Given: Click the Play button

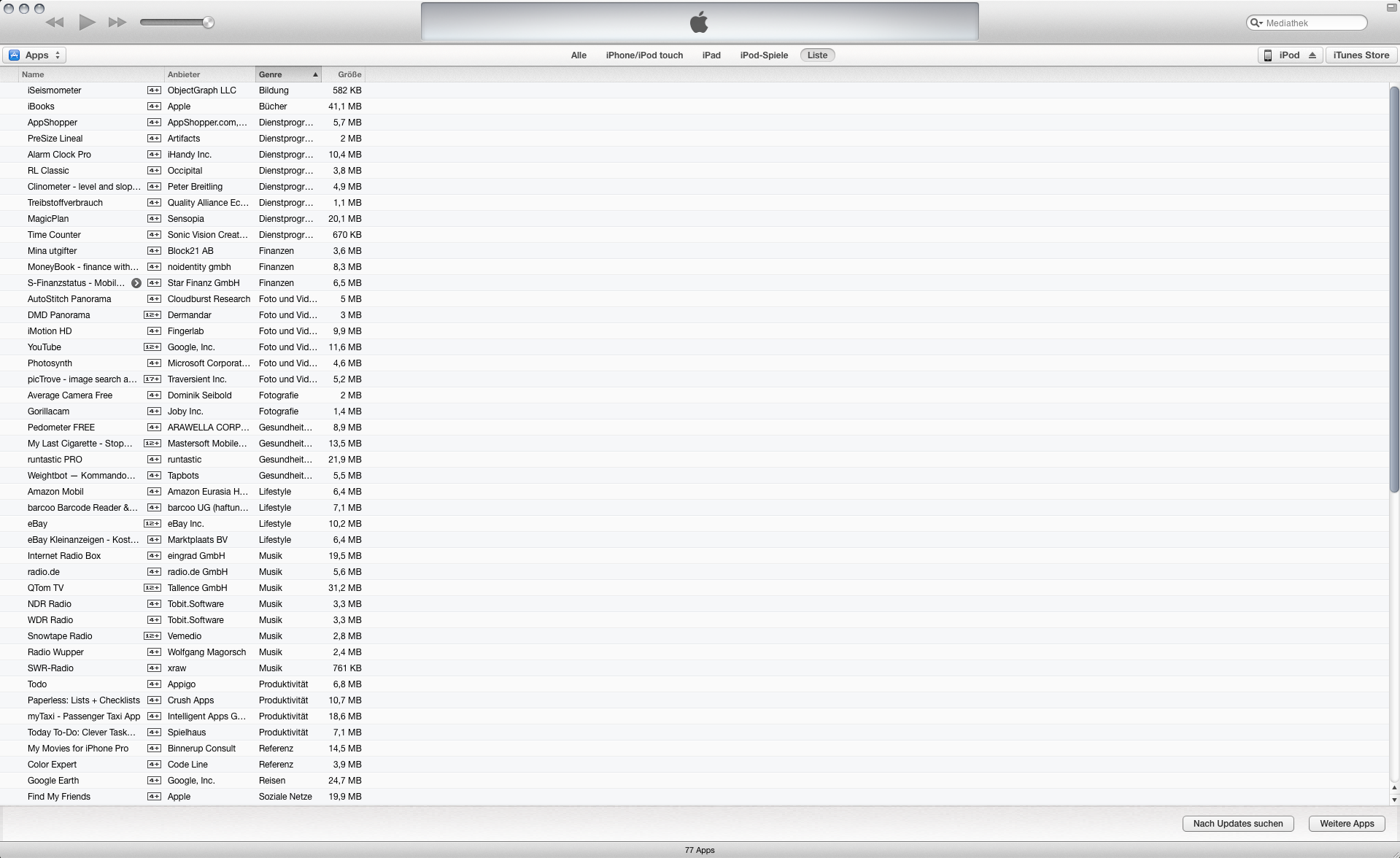Looking at the screenshot, I should click(87, 23).
